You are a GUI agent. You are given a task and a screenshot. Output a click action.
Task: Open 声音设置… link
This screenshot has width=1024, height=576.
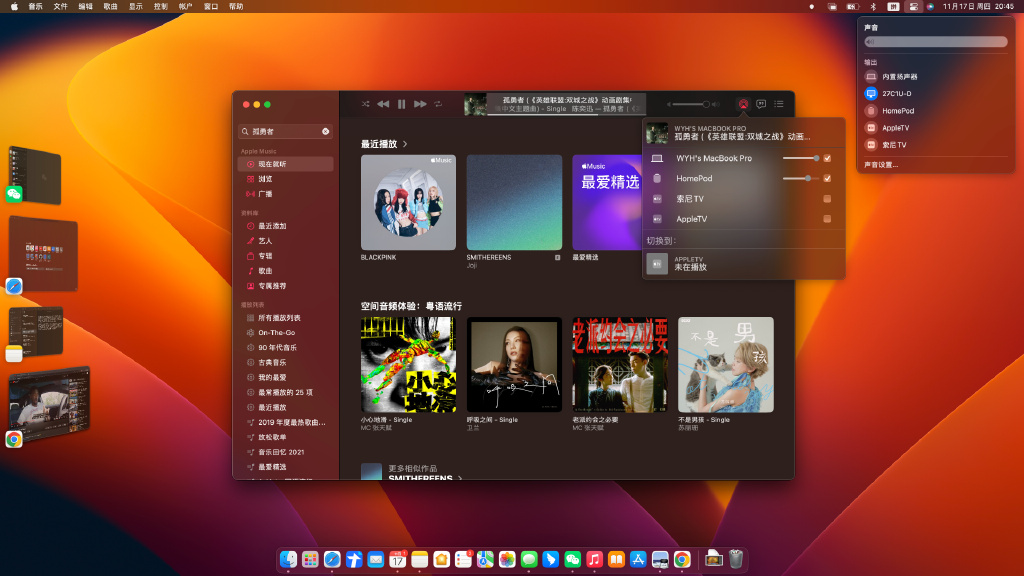881,165
